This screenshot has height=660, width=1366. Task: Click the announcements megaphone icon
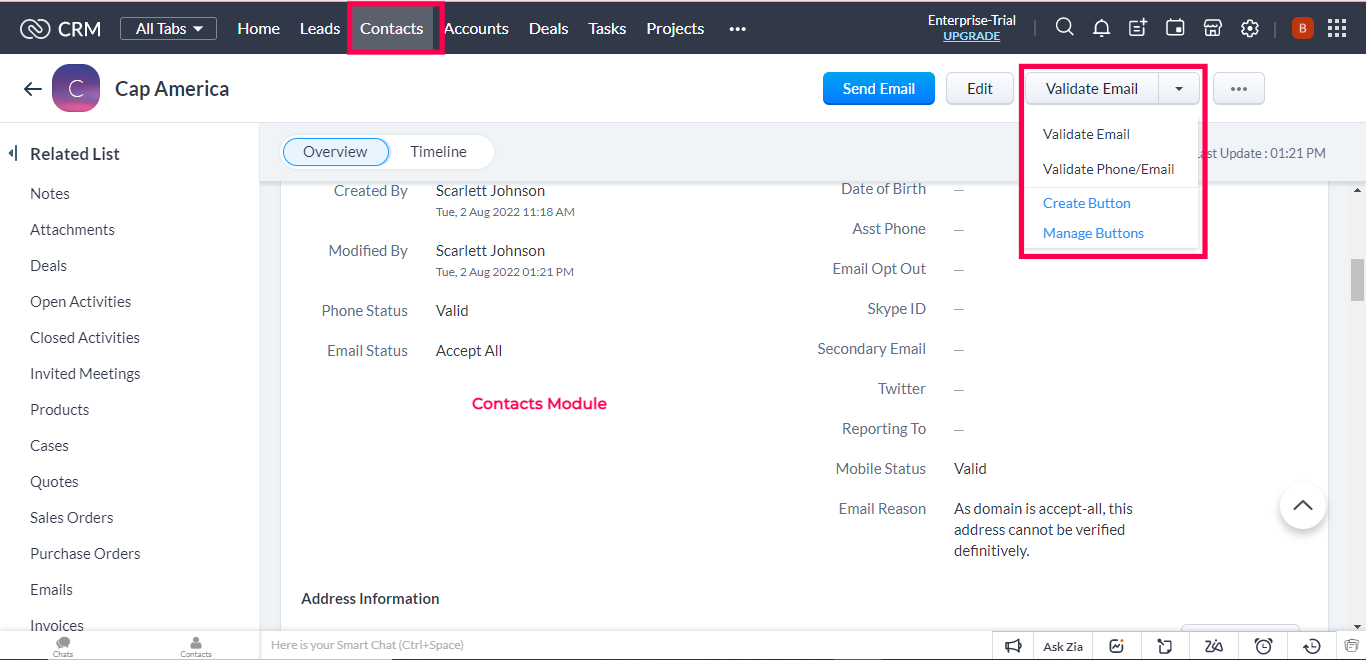pyautogui.click(x=1013, y=646)
